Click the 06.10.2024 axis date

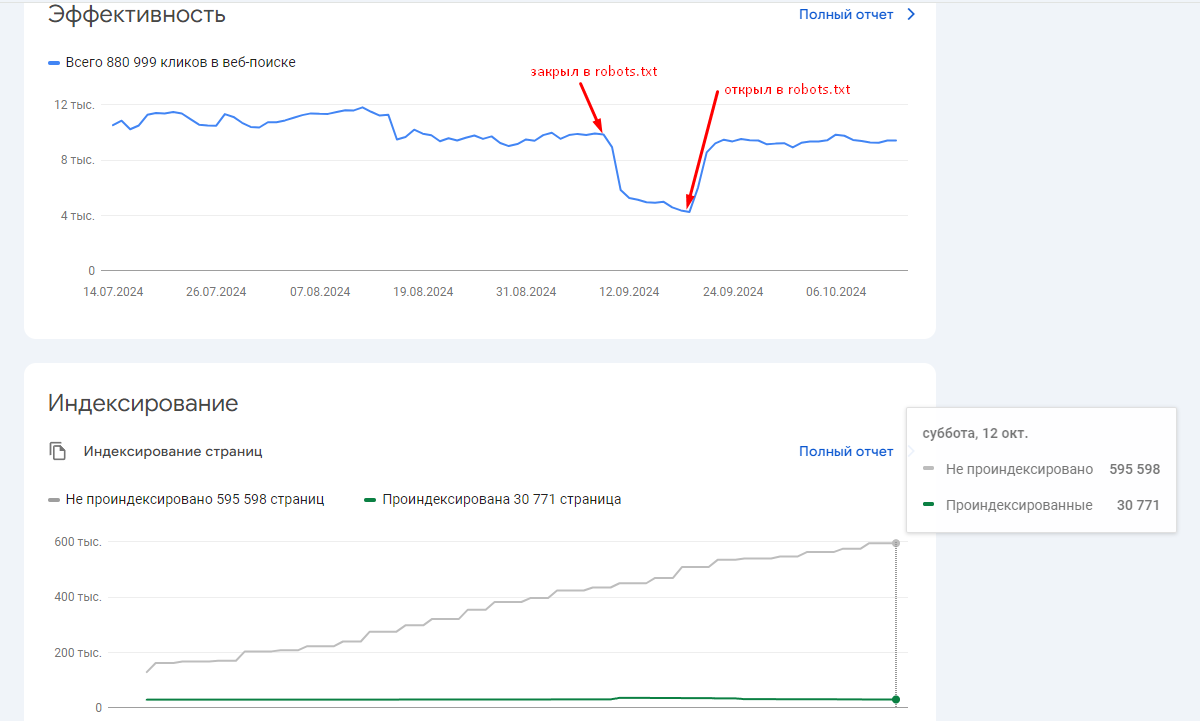click(836, 292)
